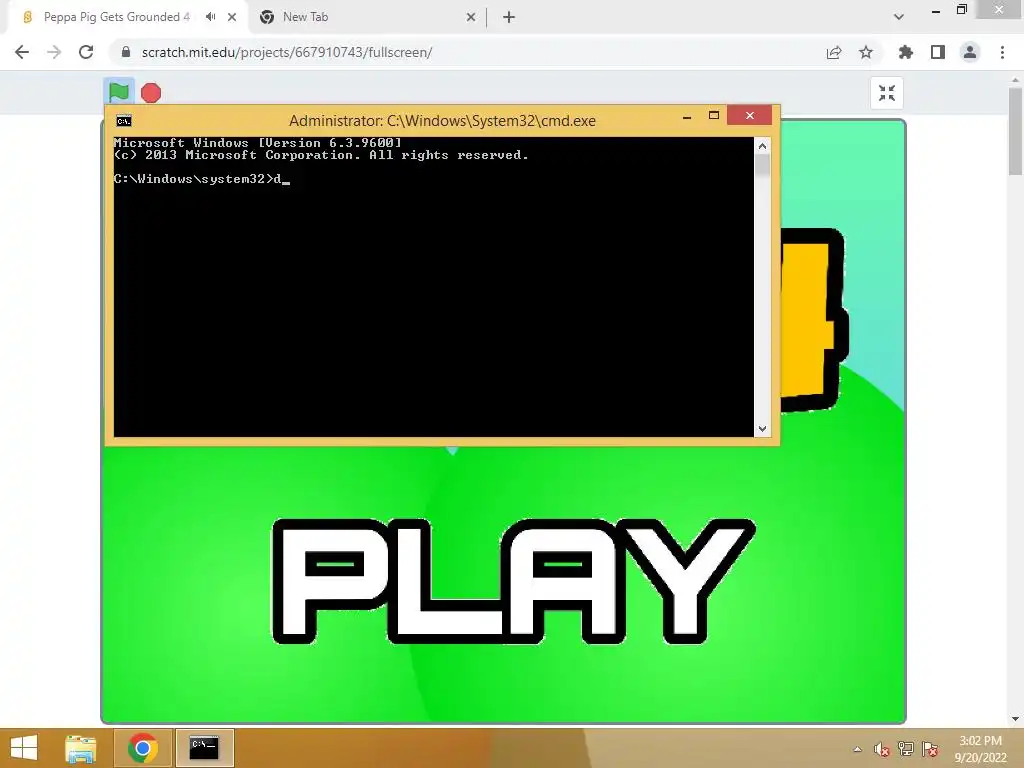Switch to Chrome from the taskbar
The image size is (1024, 768).
coord(143,748)
